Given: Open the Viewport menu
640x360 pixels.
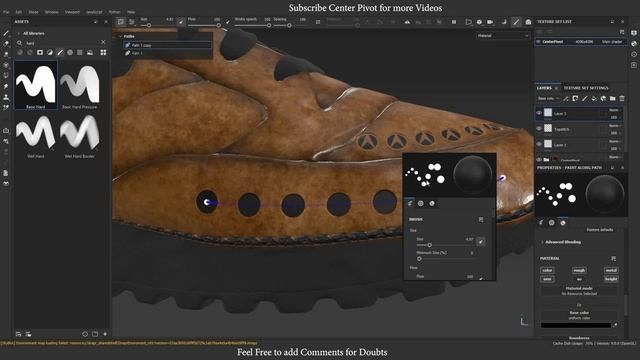Looking at the screenshot, I should [x=72, y=12].
